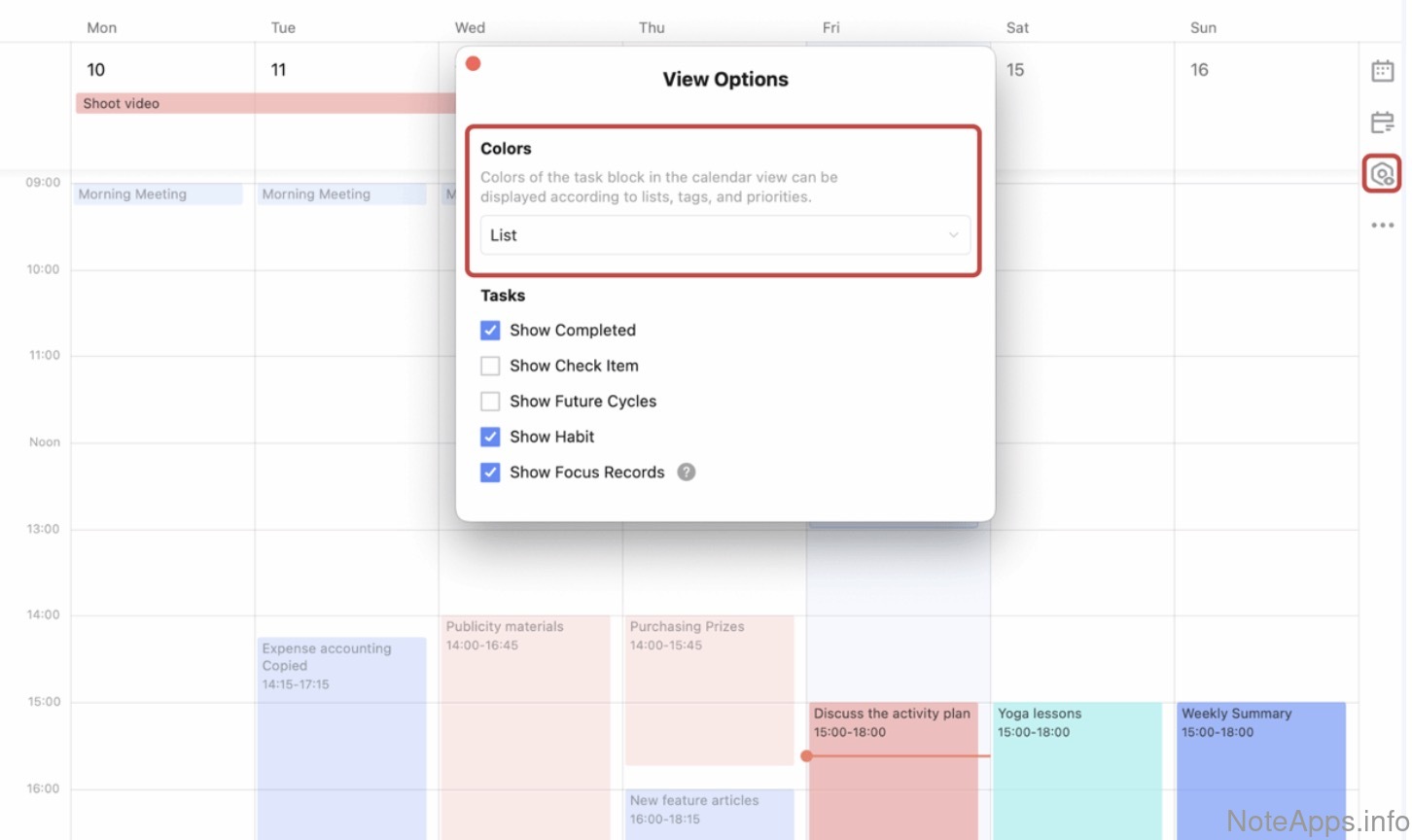Click the arrange tasks calendar icon
Image resolution: width=1412 pixels, height=840 pixels.
[x=1382, y=122]
